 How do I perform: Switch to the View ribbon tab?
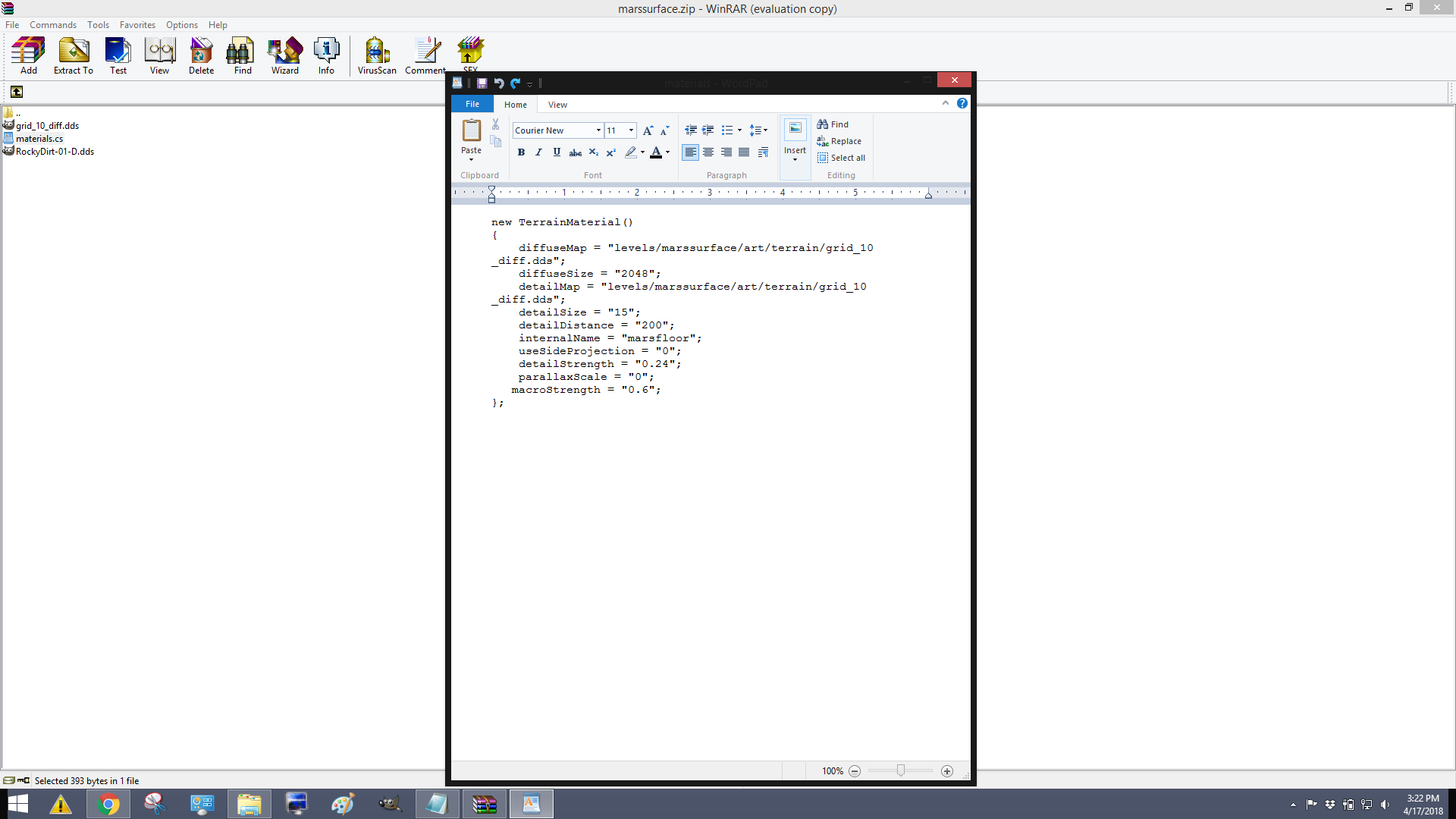(x=557, y=105)
